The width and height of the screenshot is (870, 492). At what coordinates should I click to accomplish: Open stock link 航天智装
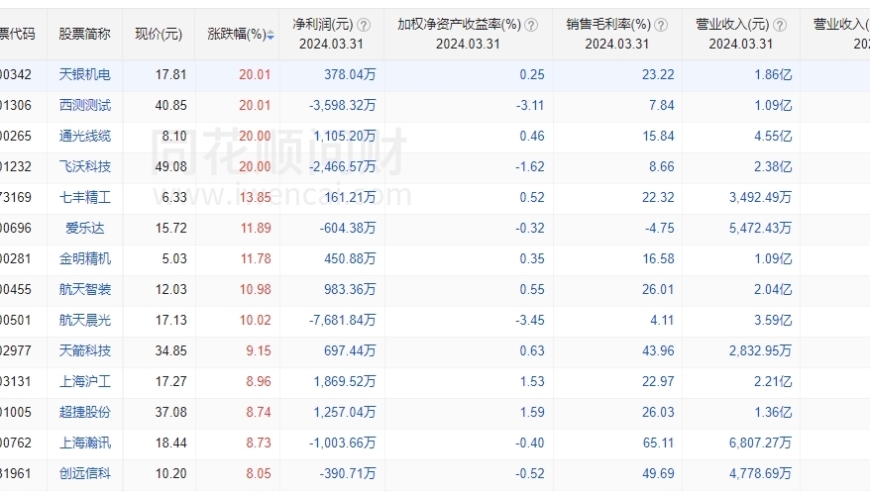coord(85,290)
